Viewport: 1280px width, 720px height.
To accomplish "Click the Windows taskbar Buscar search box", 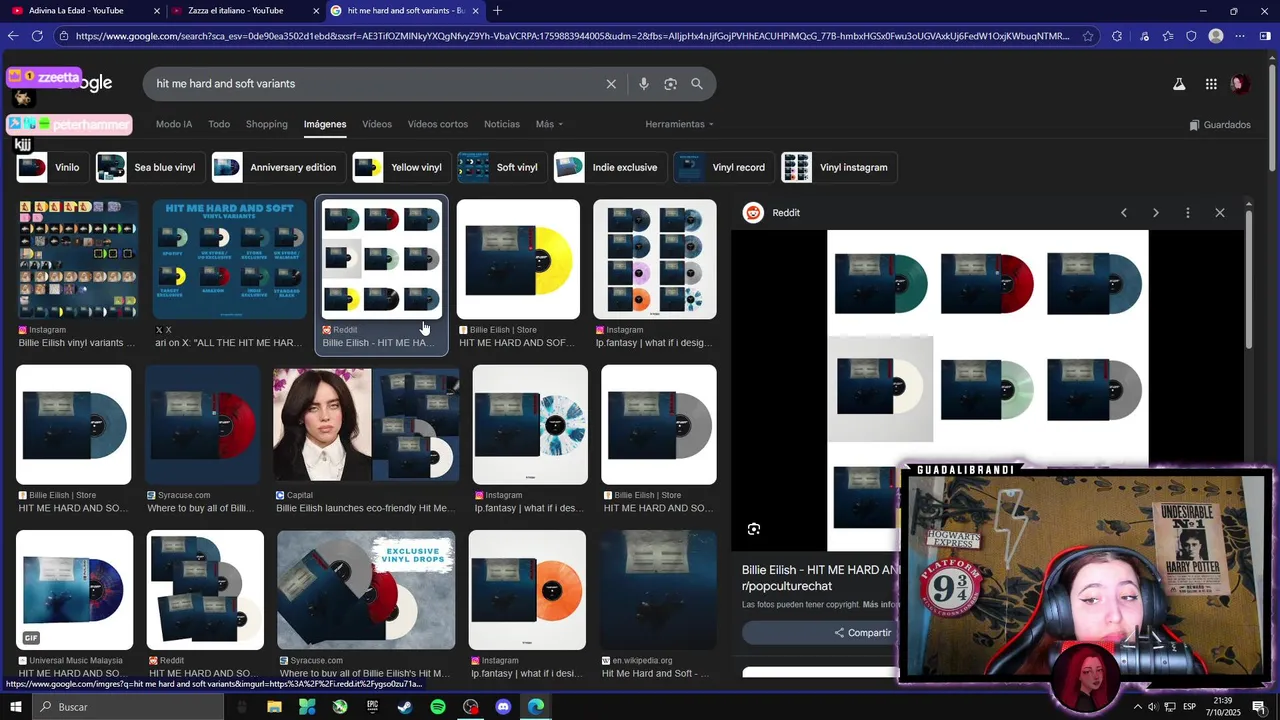I will pyautogui.click(x=127, y=707).
